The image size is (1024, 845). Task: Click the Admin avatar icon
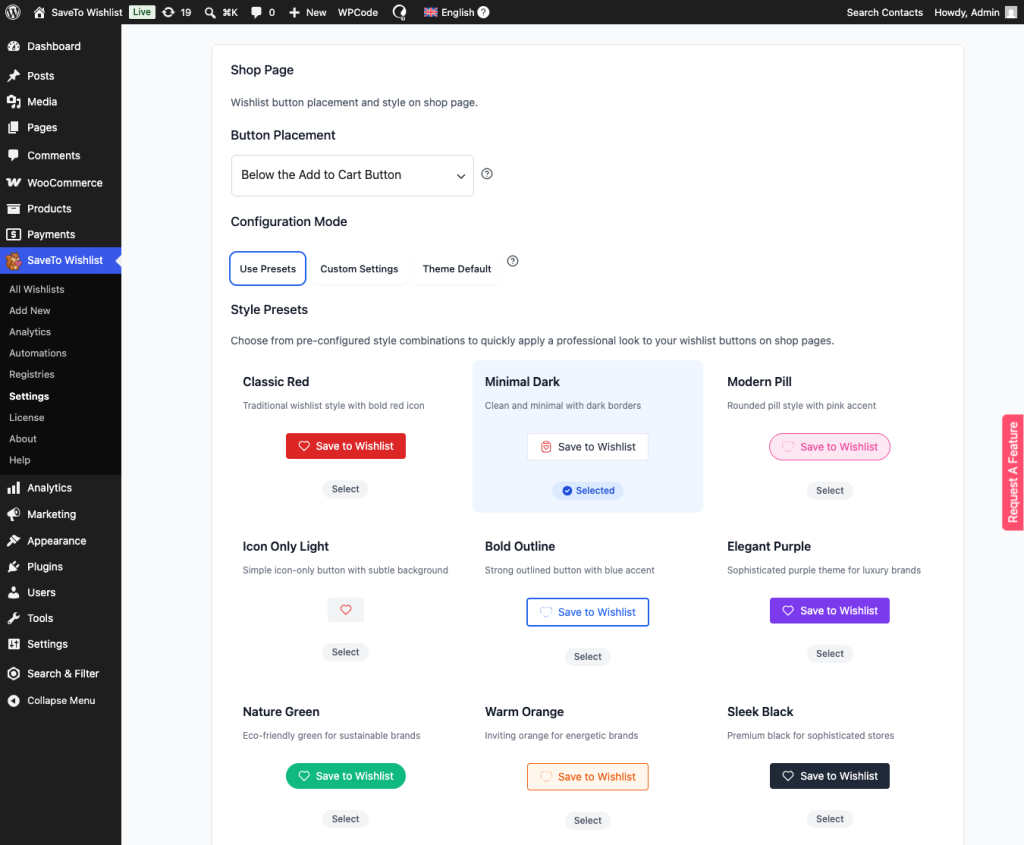(x=1011, y=12)
